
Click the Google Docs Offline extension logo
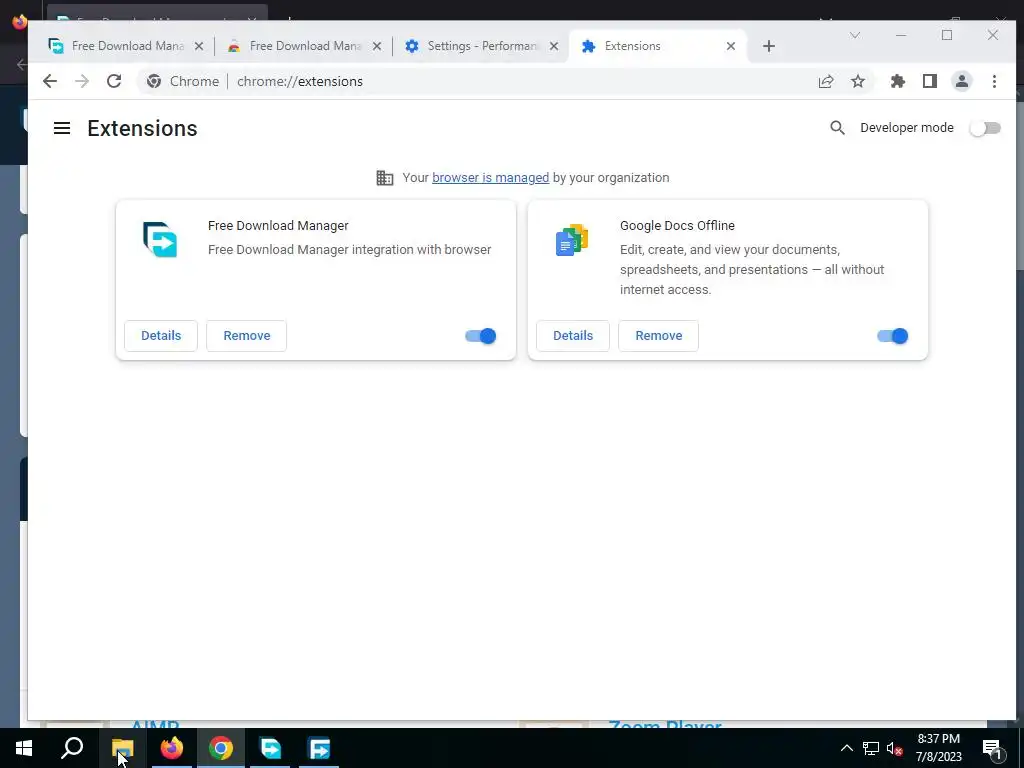tap(572, 240)
